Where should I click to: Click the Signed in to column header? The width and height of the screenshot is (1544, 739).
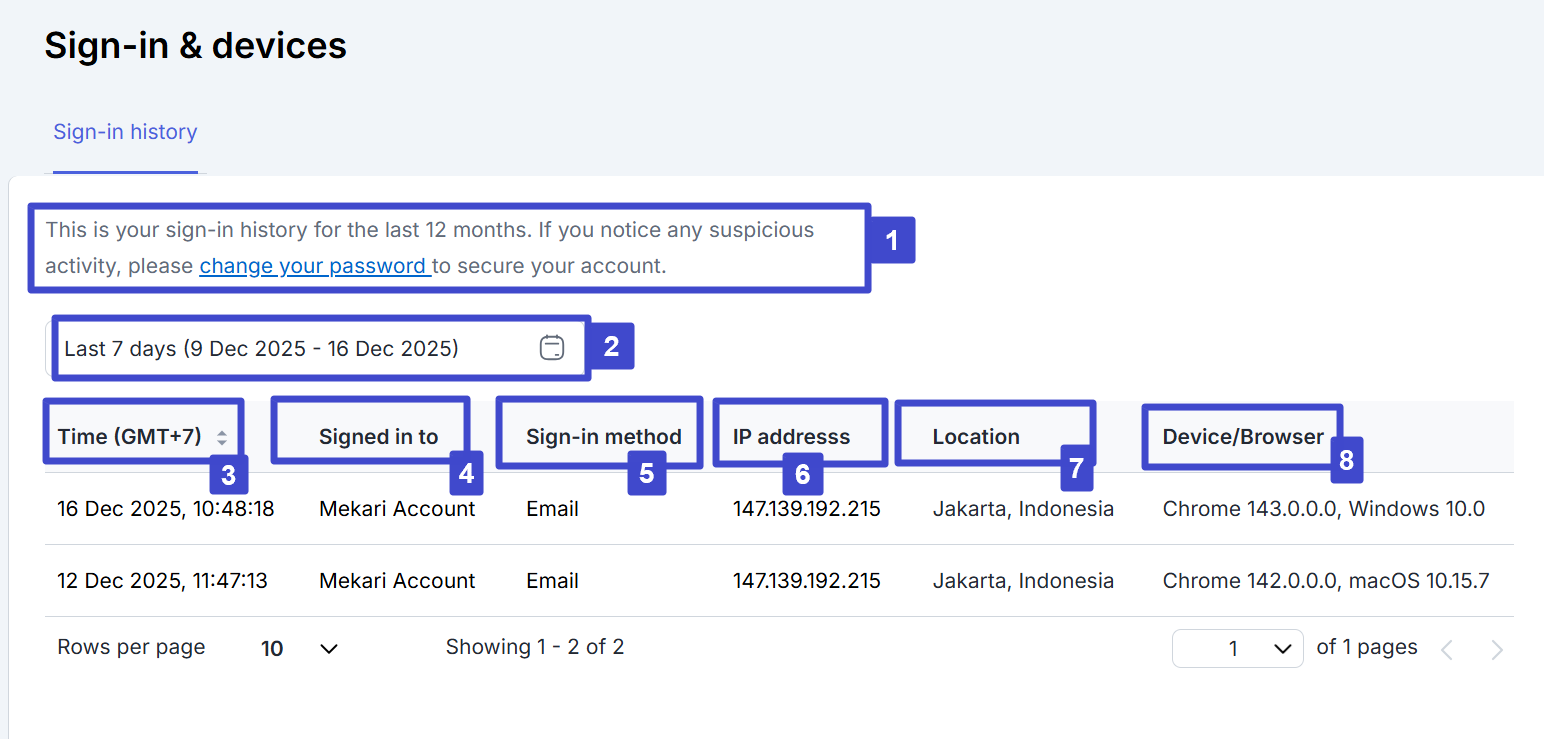click(378, 437)
